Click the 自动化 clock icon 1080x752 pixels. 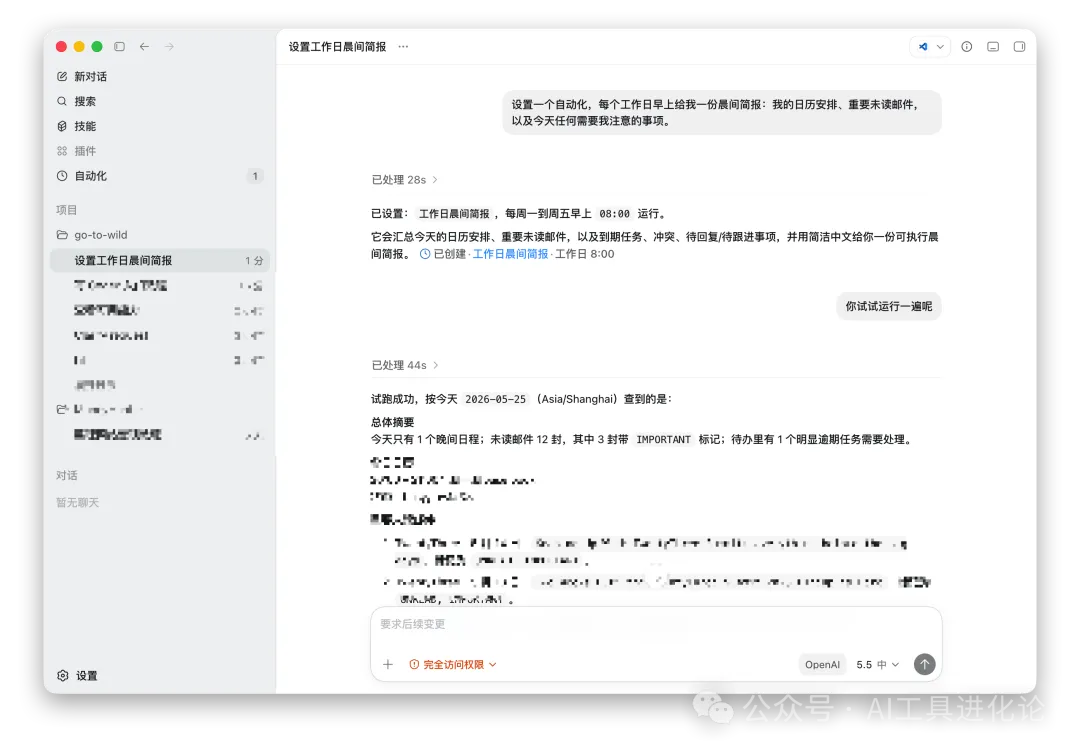pos(62,176)
